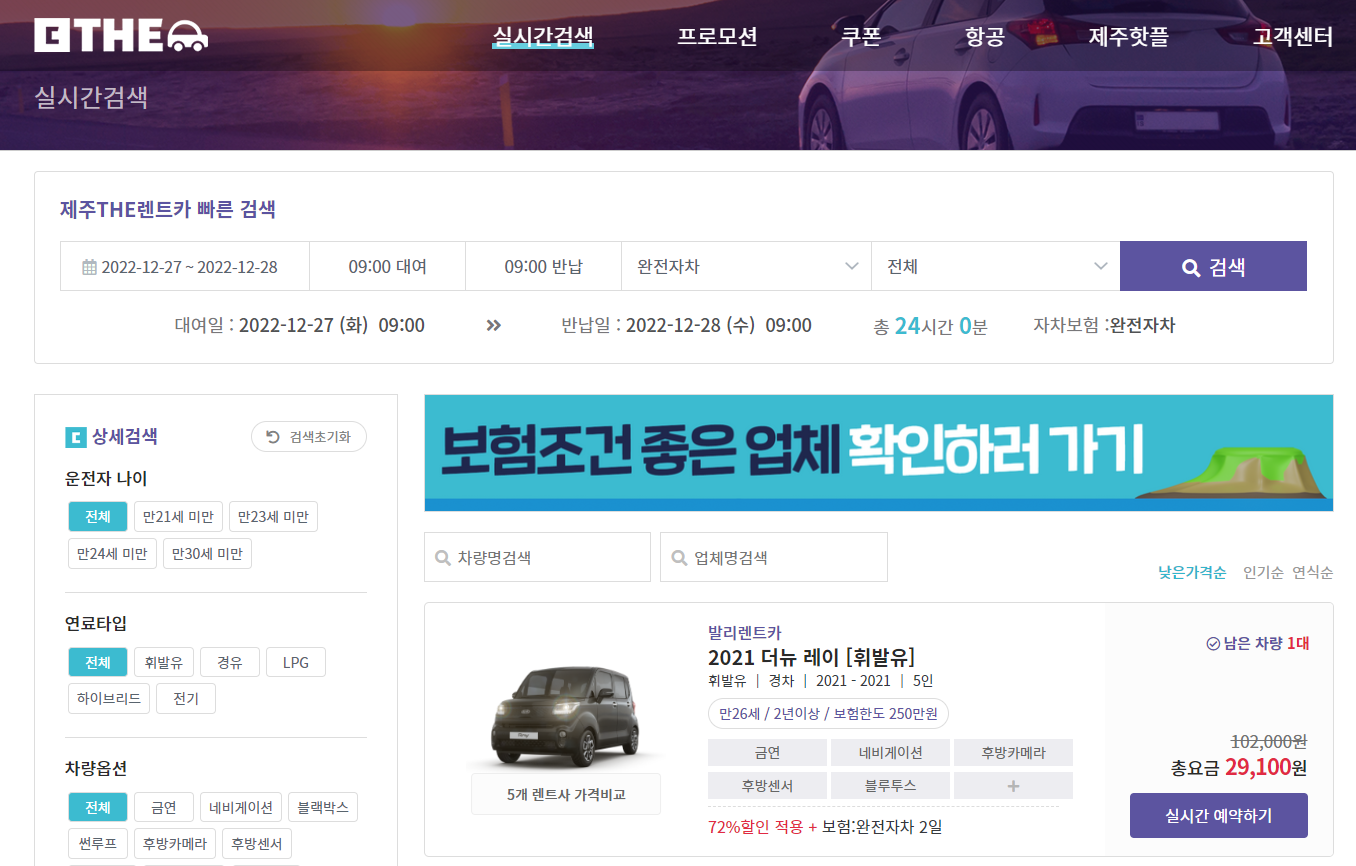
Task: Open 고객센터 menu
Action: [x=1293, y=37]
